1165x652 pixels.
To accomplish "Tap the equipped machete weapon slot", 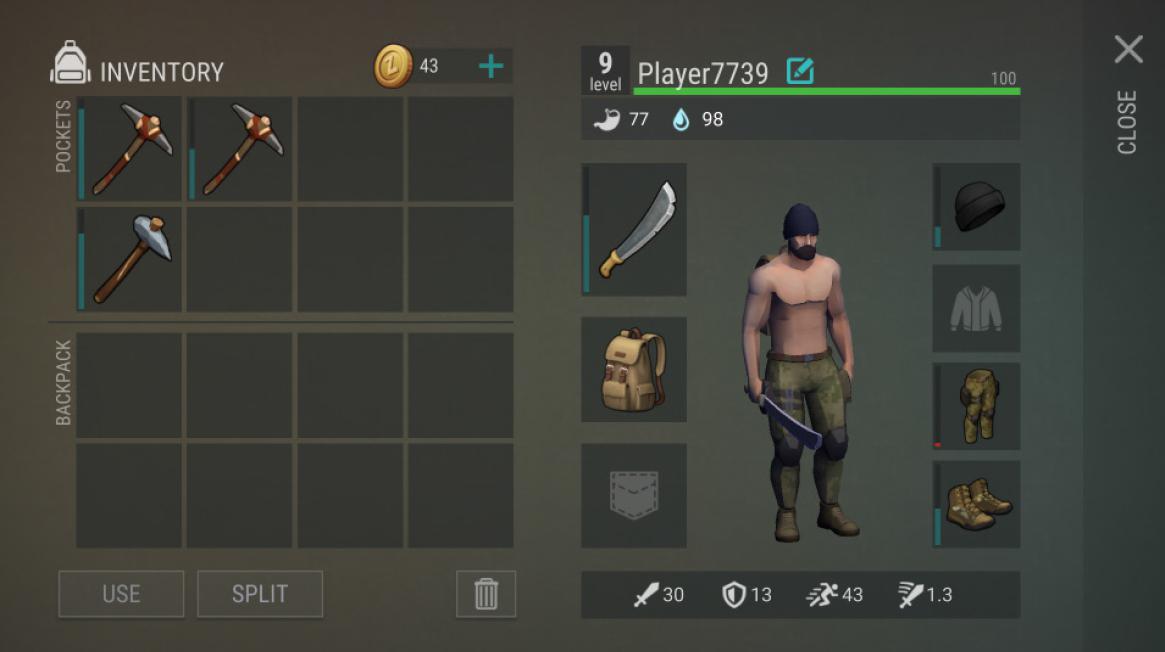I will tap(634, 229).
